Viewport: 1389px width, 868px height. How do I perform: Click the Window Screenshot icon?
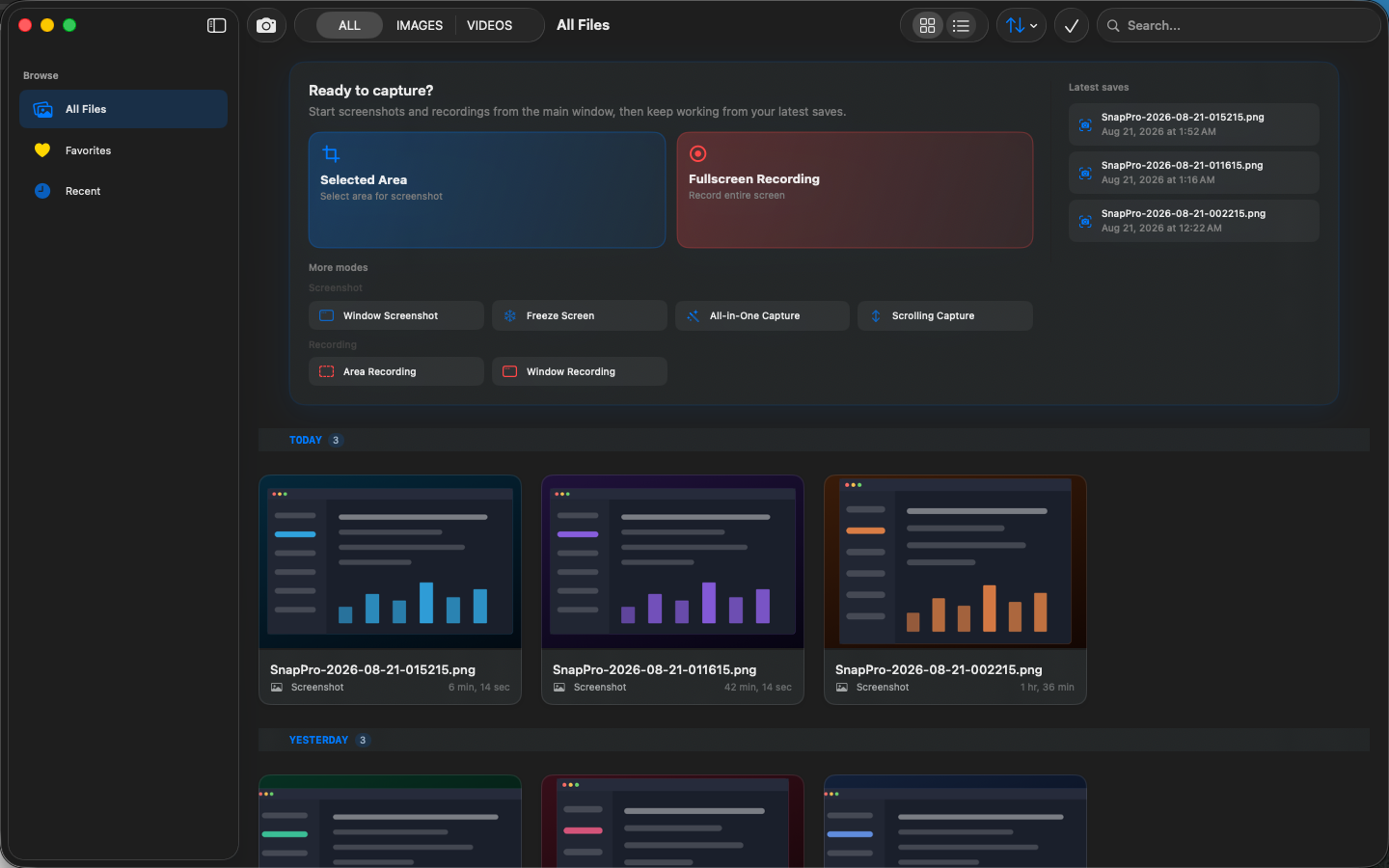(327, 315)
